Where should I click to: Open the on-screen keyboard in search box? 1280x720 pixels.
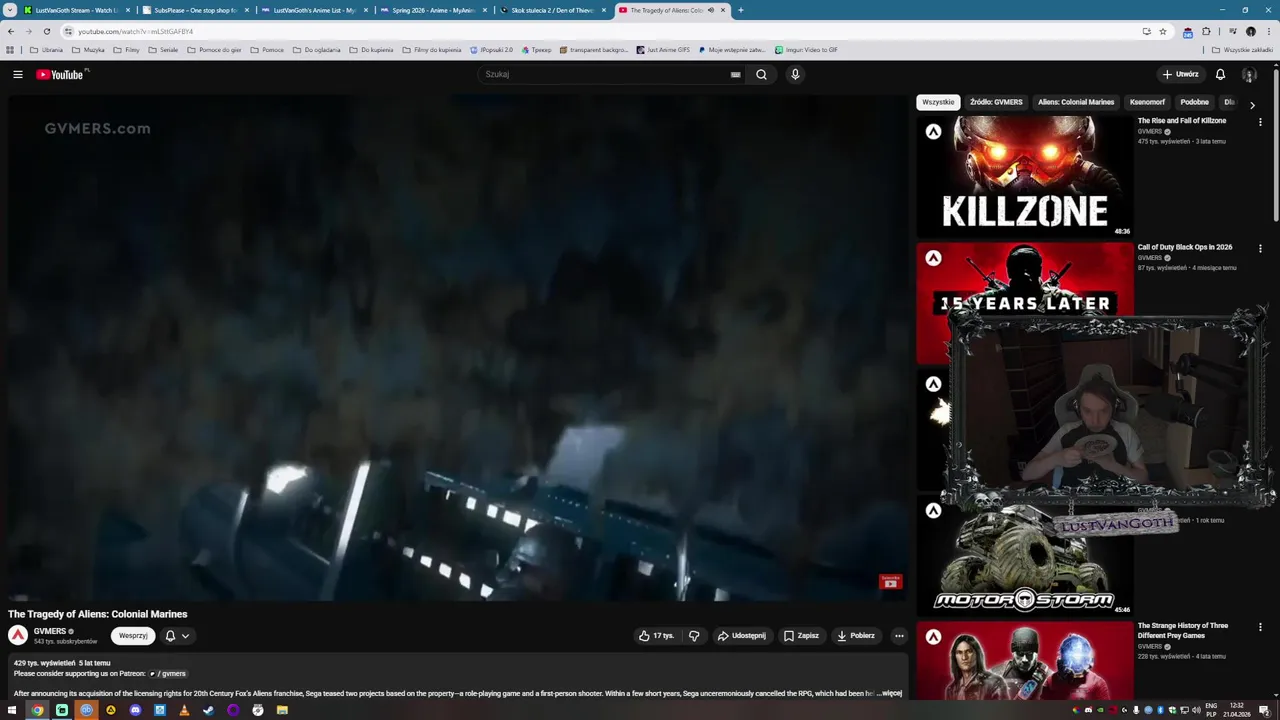pos(735,74)
